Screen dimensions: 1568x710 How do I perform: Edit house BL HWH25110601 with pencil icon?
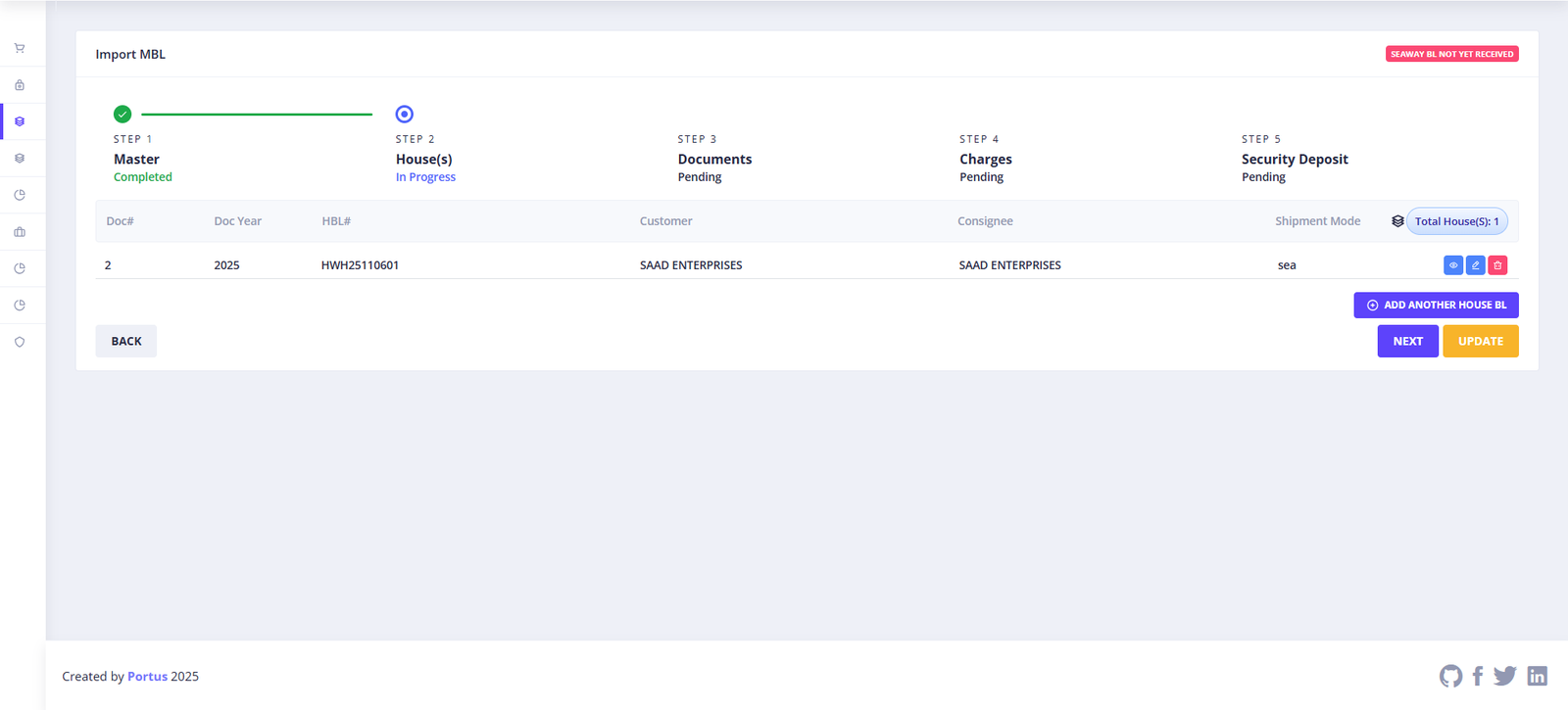point(1475,265)
